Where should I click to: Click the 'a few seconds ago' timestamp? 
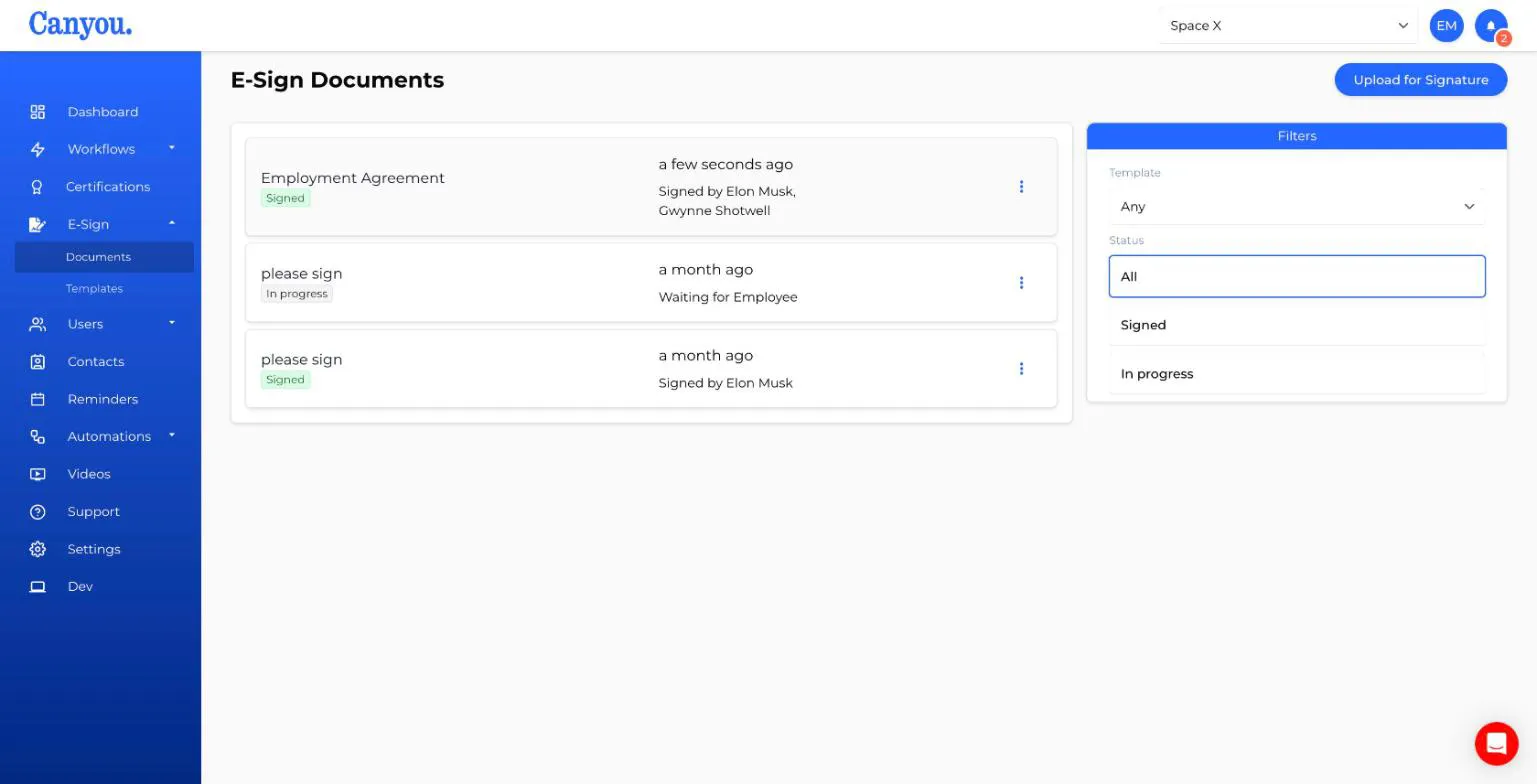tap(726, 164)
